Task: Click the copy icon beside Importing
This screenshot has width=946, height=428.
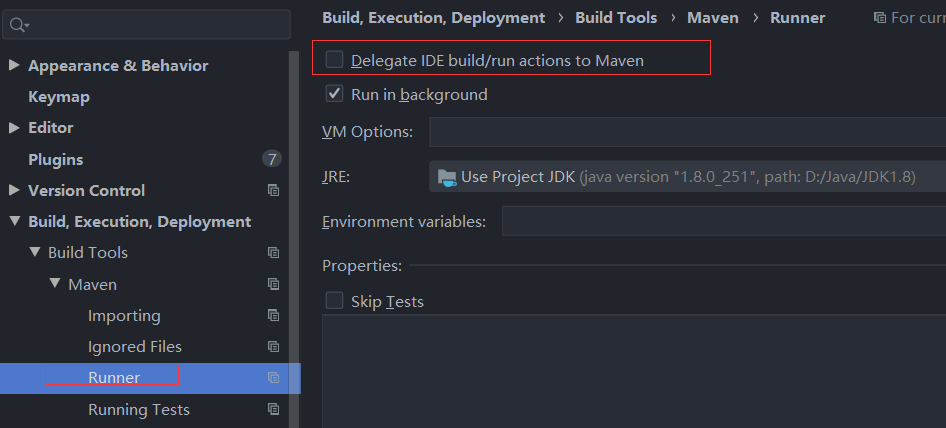Action: (273, 315)
